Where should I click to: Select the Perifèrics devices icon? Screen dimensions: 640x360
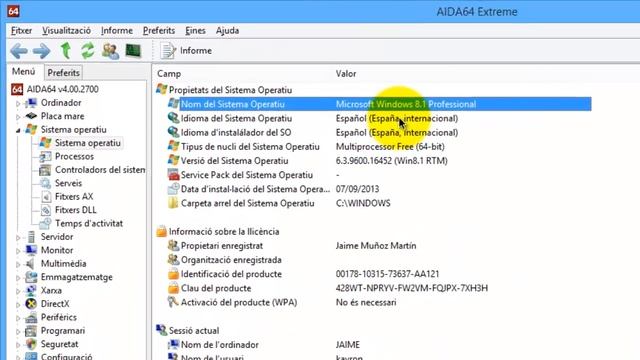(x=31, y=317)
